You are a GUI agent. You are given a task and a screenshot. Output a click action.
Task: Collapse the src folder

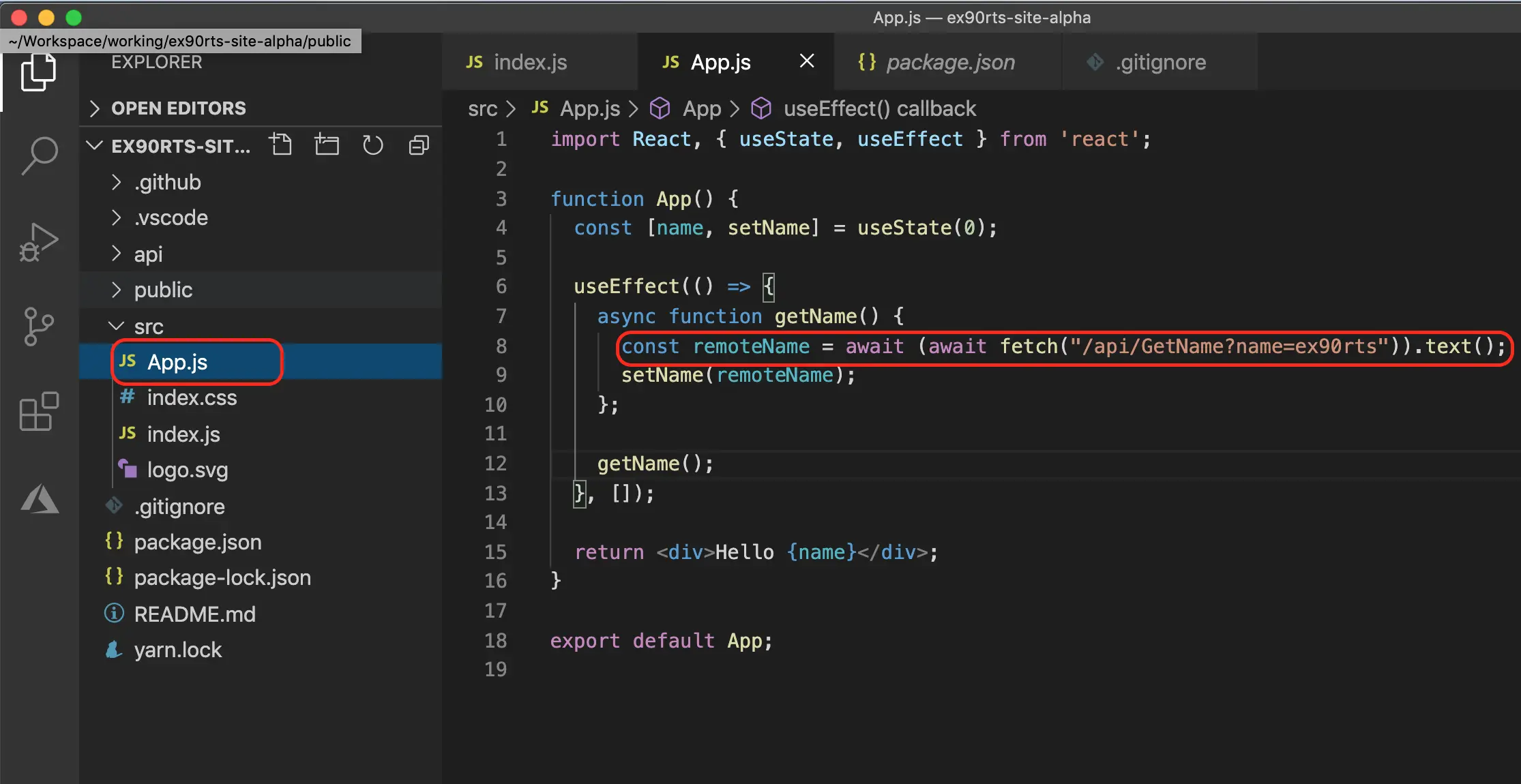(x=148, y=327)
